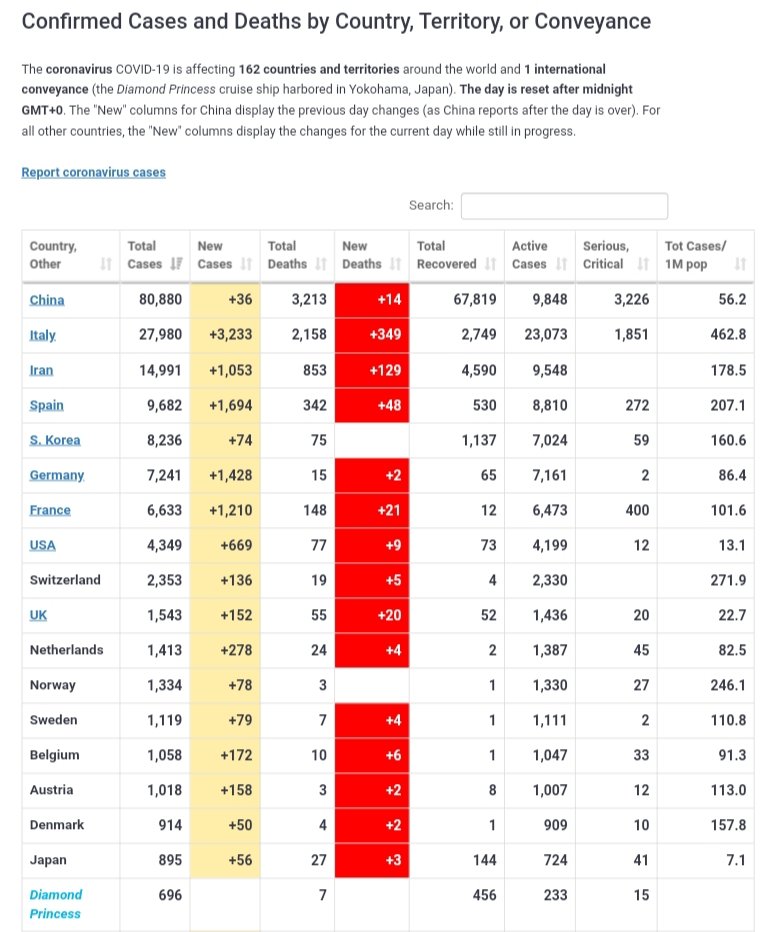
Task: Open the Diamond Princess link
Action: tap(56, 904)
